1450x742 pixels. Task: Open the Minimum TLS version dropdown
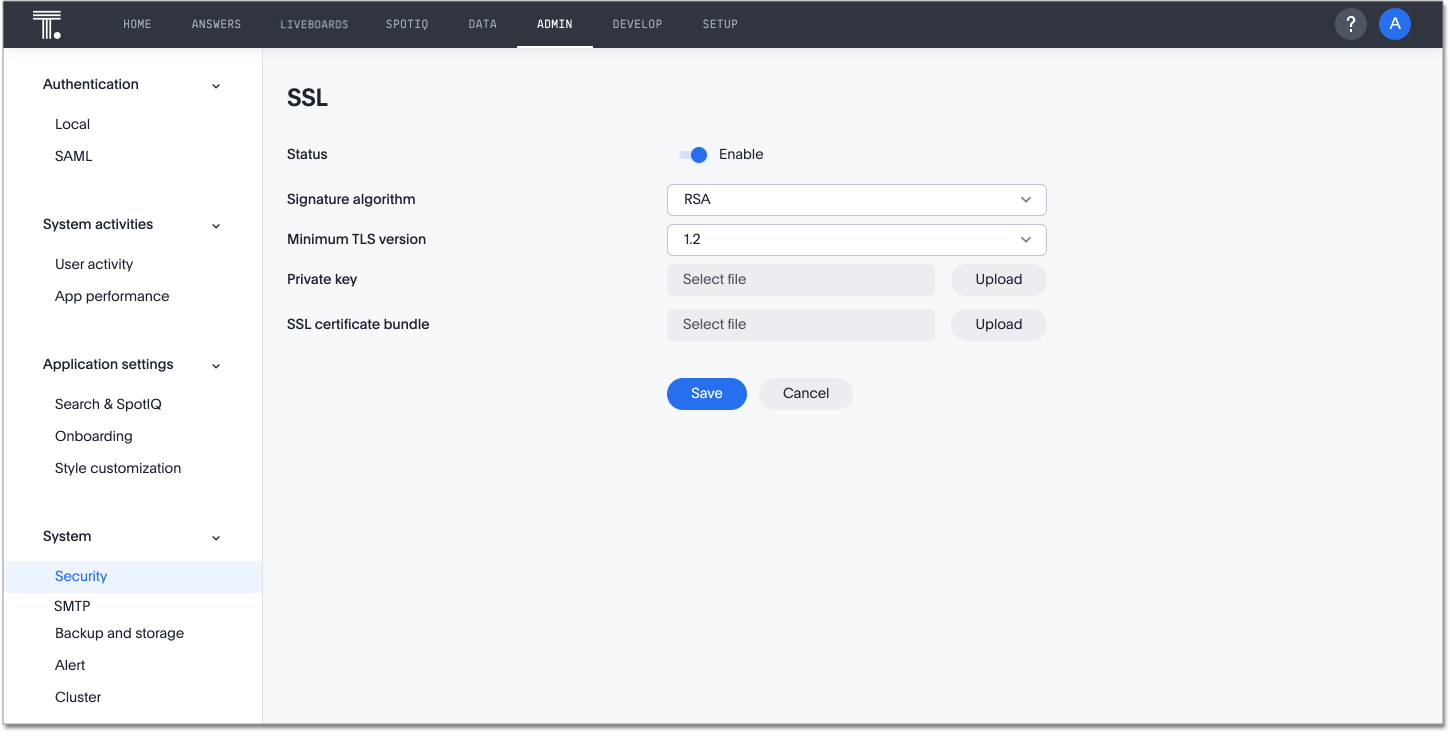(855, 239)
